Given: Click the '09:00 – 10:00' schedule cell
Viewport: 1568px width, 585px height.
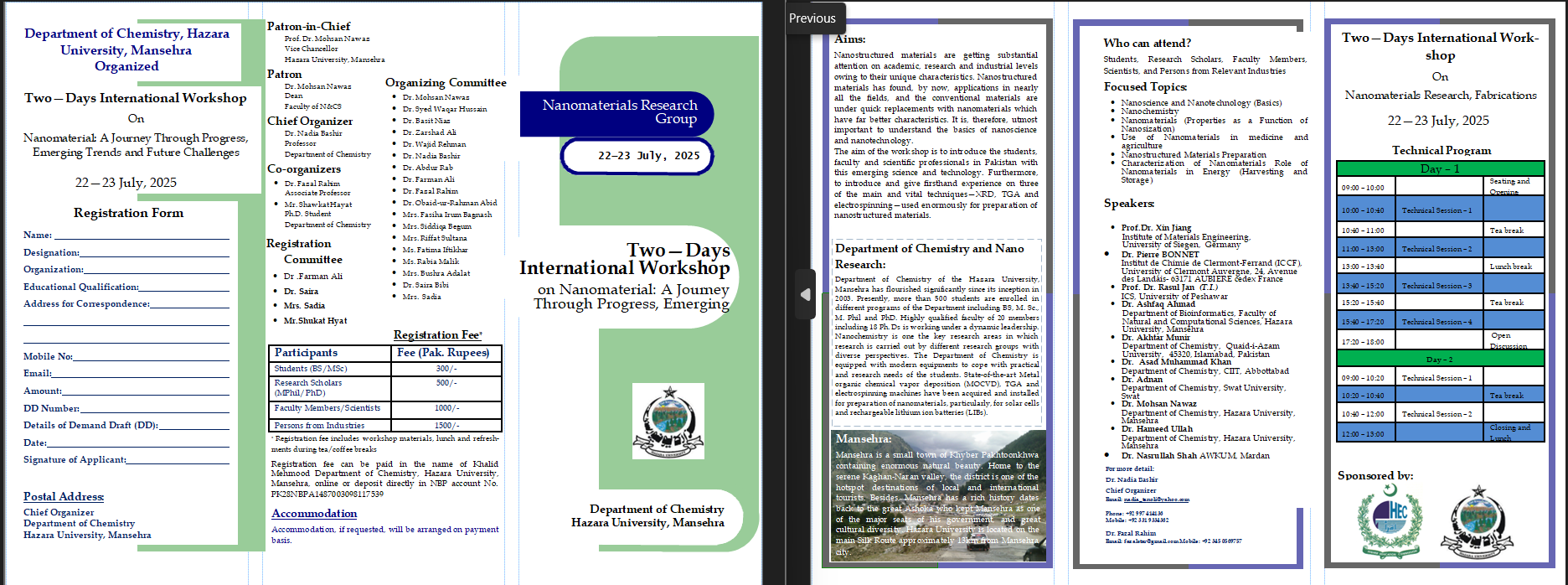Looking at the screenshot, I should coord(1366,186).
